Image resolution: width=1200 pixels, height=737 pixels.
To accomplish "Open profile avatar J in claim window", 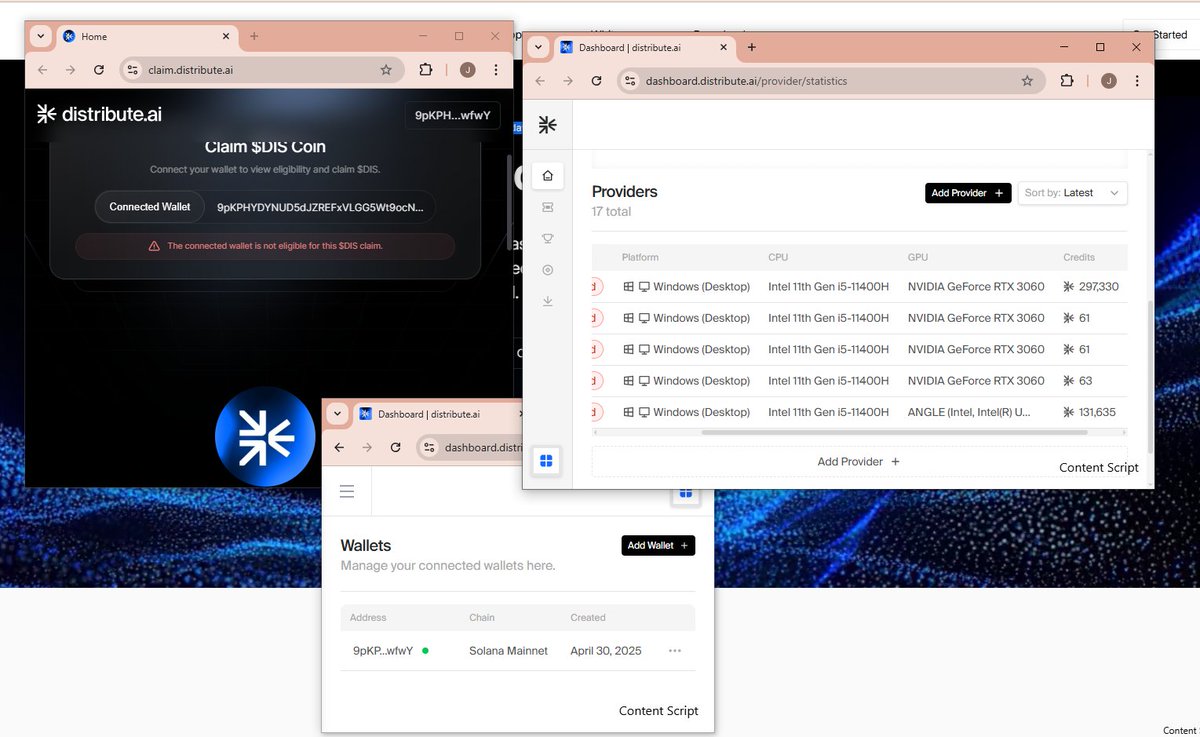I will tap(467, 70).
